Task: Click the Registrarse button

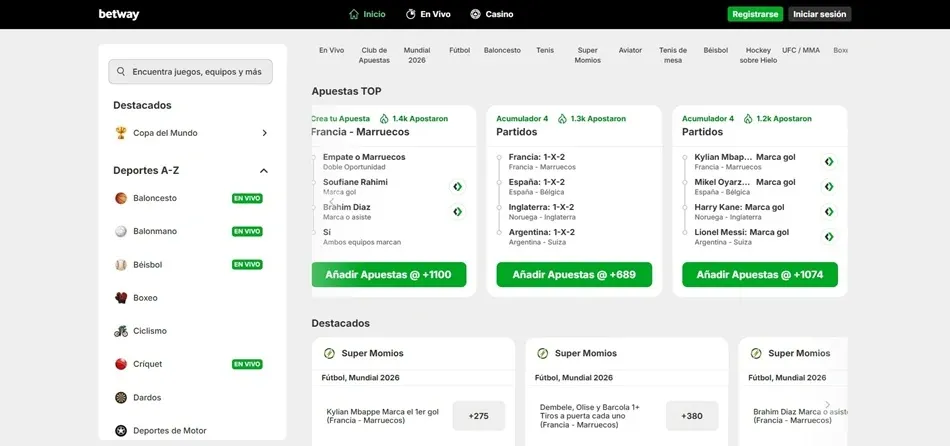Action: (755, 15)
